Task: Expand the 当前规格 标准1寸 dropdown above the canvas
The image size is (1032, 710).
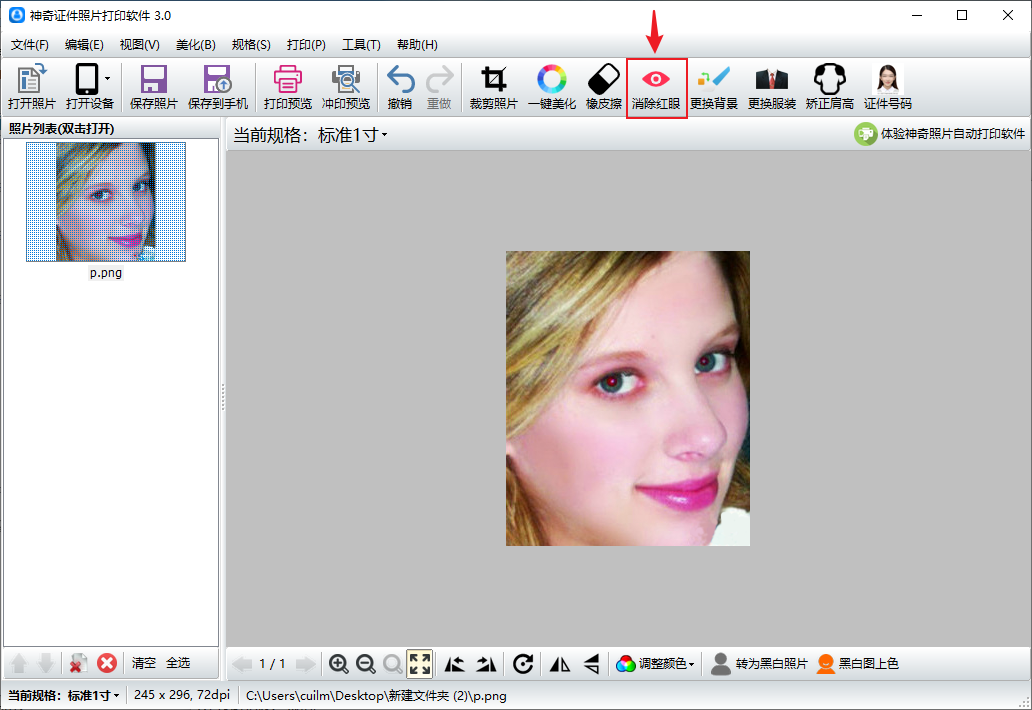Action: click(x=352, y=135)
